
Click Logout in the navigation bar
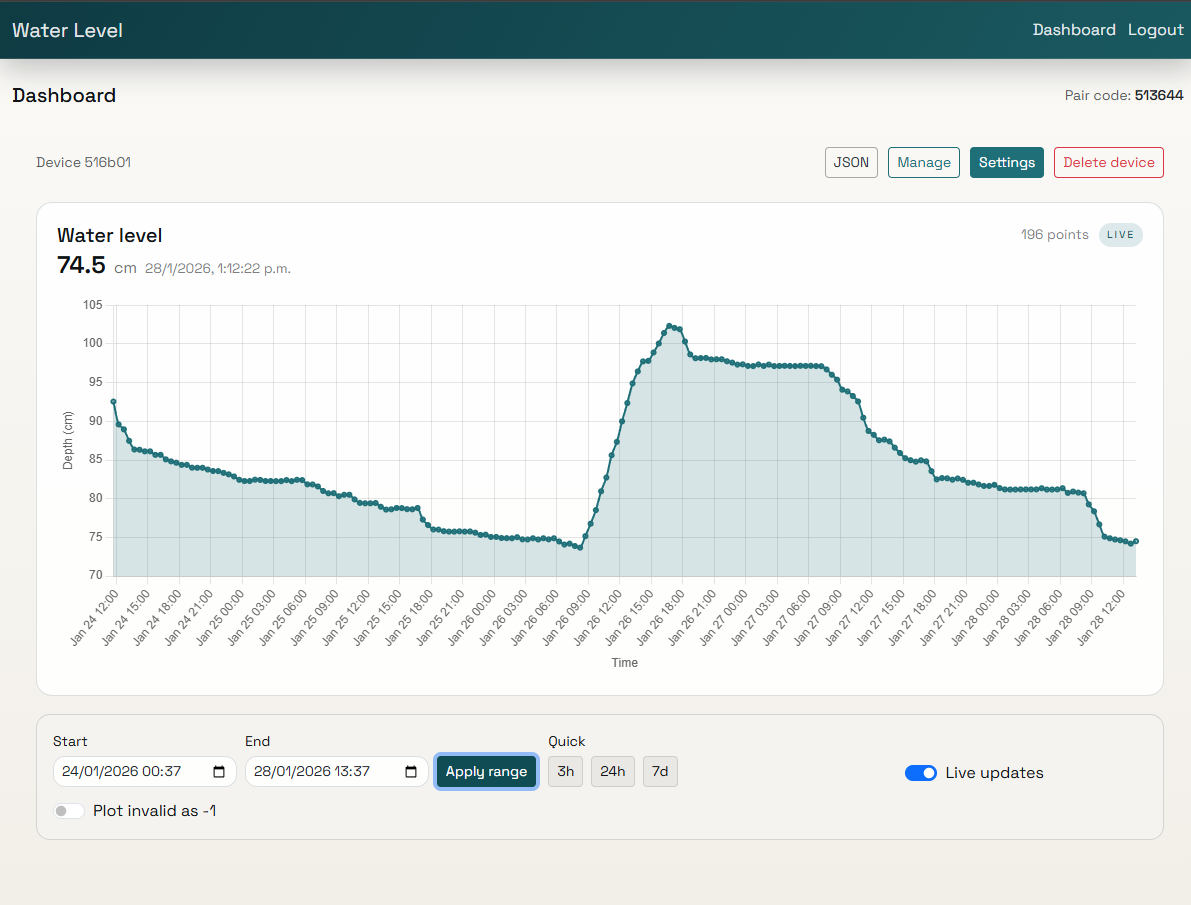(1155, 29)
